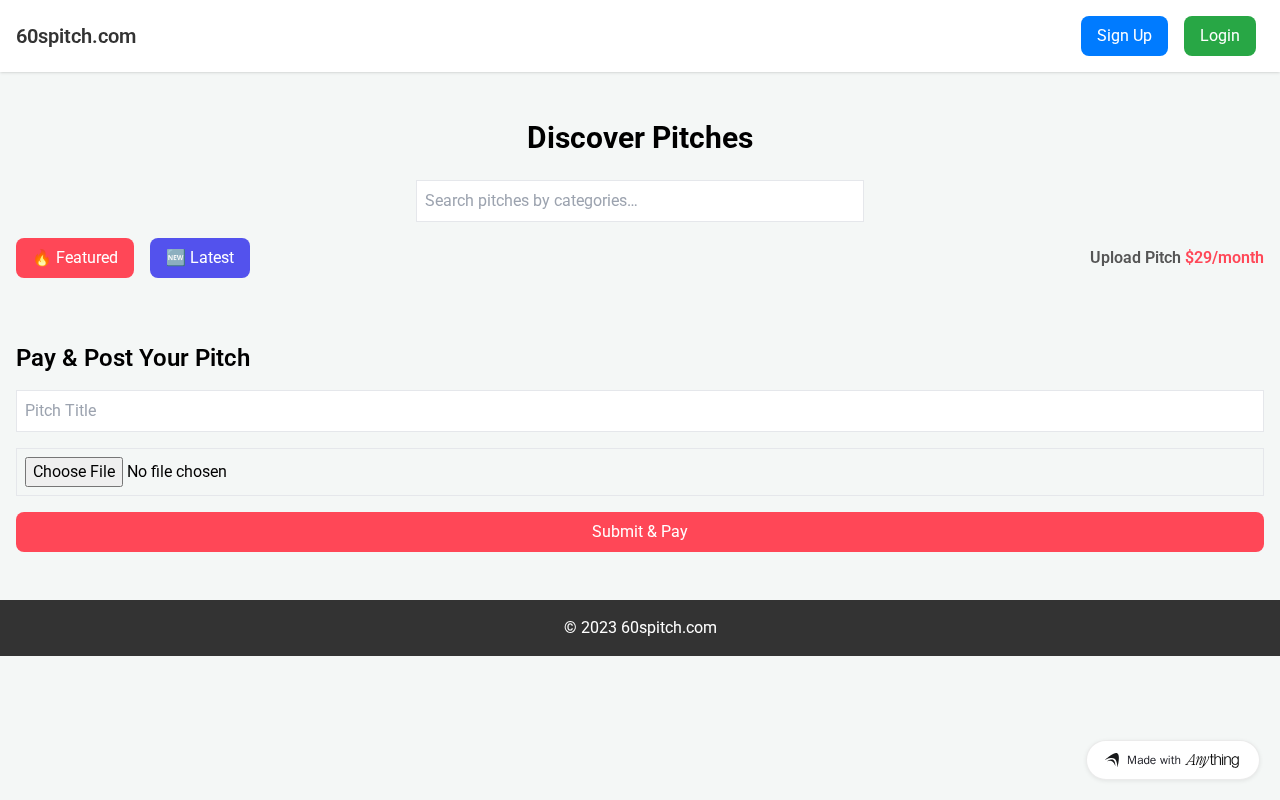1280x800 pixels.
Task: Click the fire icon on Featured
Action: click(42, 258)
